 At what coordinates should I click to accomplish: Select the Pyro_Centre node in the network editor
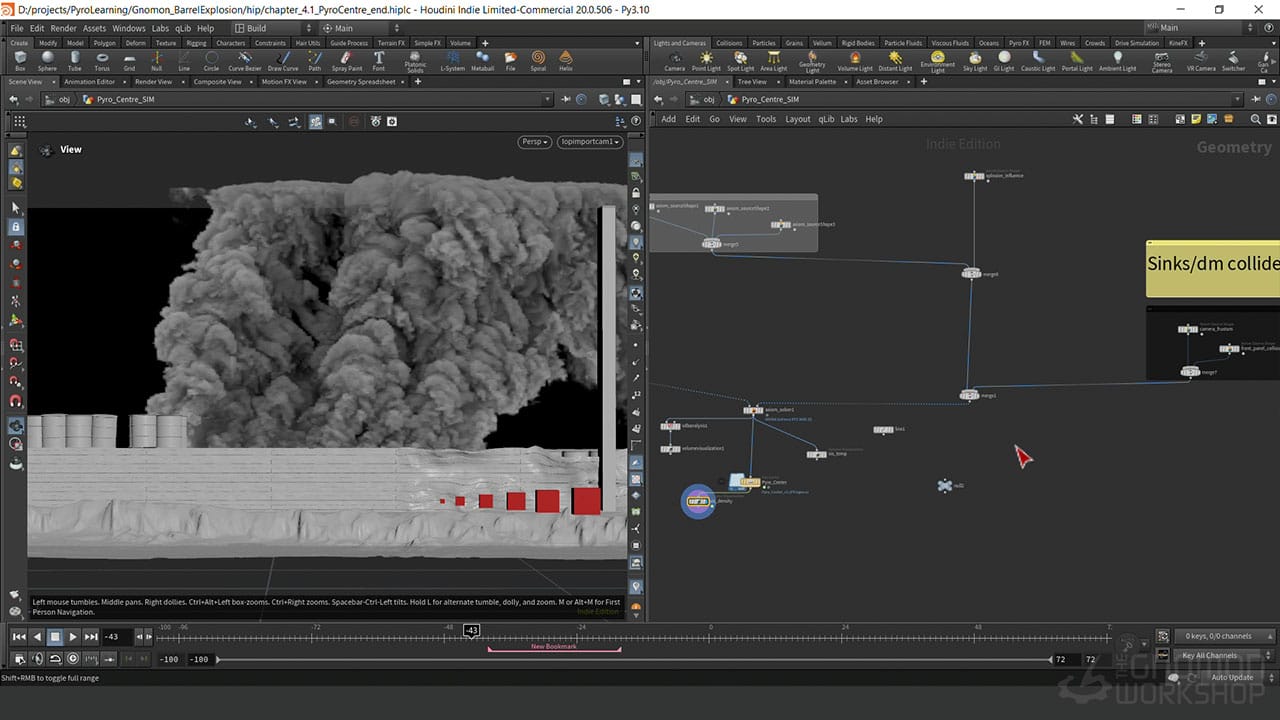tap(750, 482)
